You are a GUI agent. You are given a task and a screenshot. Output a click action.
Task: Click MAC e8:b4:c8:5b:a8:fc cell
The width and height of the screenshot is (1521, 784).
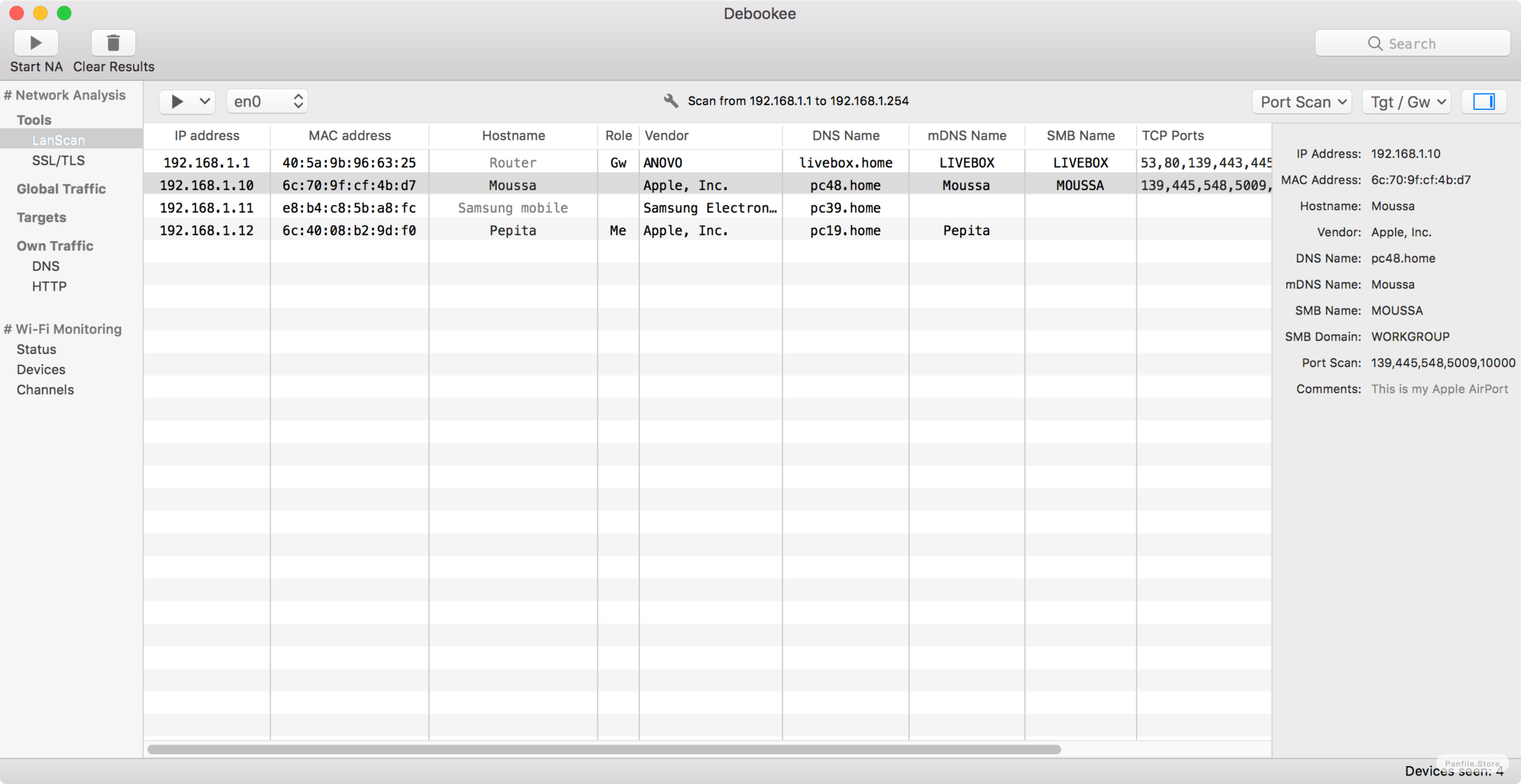coord(349,208)
